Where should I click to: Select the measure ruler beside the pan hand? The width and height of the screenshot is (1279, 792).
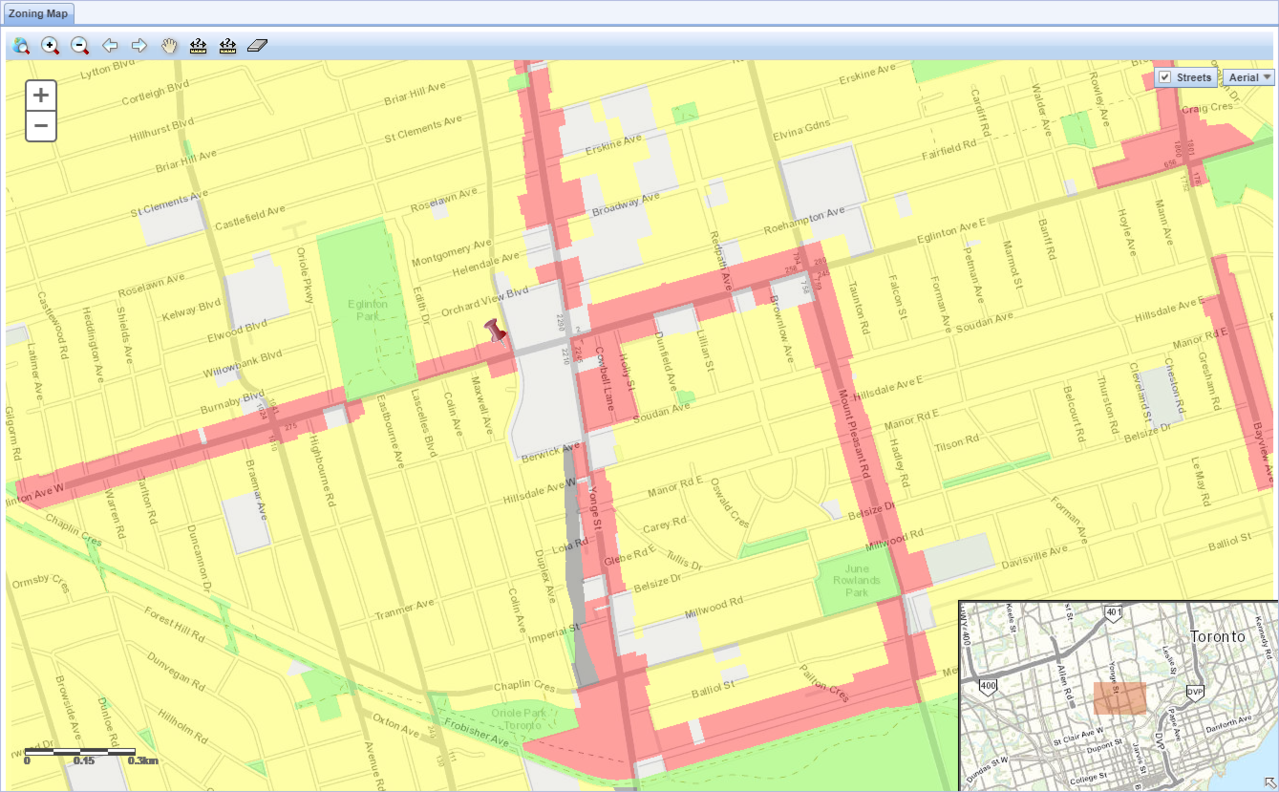coord(198,45)
